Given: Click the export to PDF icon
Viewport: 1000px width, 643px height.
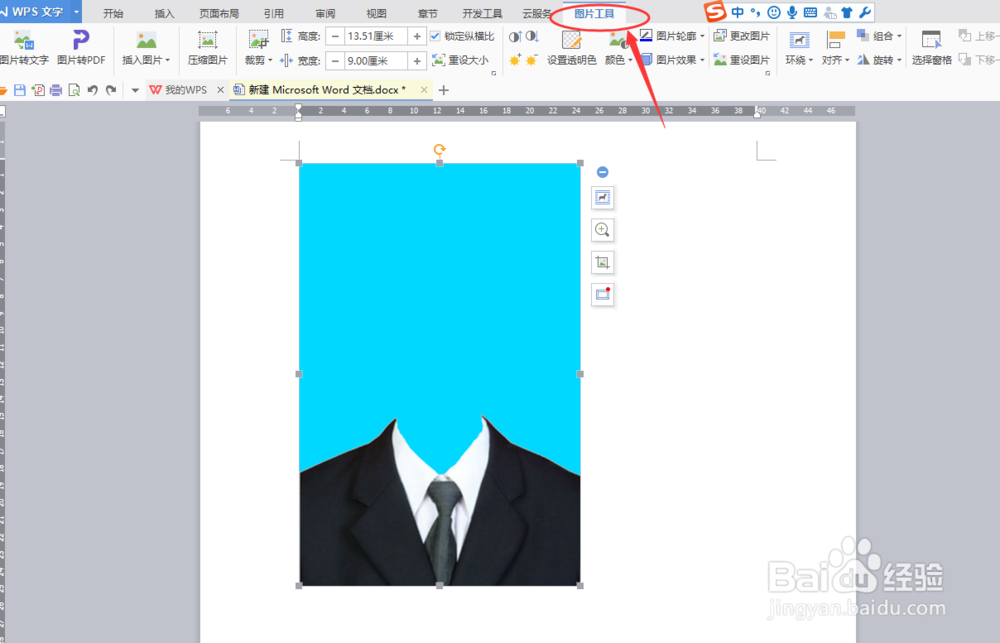Looking at the screenshot, I should click(x=38, y=91).
